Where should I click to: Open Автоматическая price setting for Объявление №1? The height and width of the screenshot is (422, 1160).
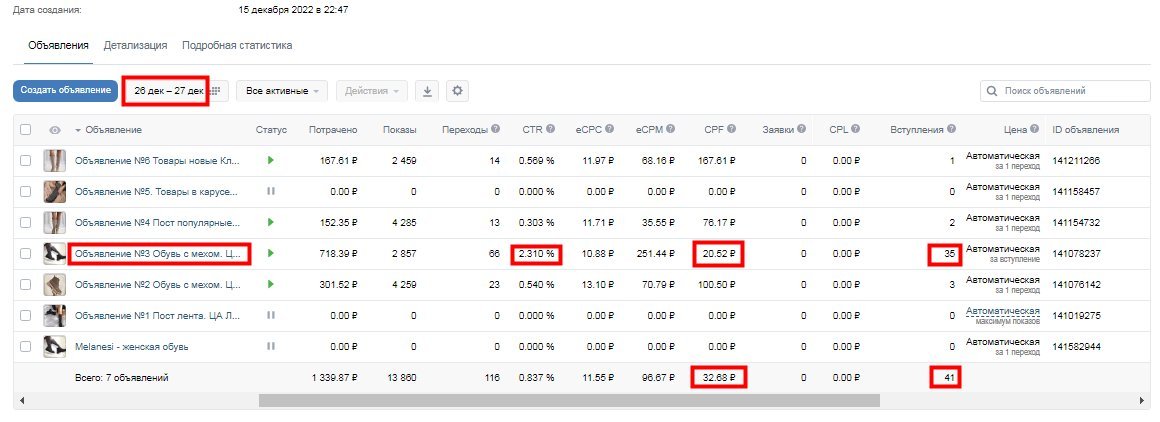[1002, 311]
